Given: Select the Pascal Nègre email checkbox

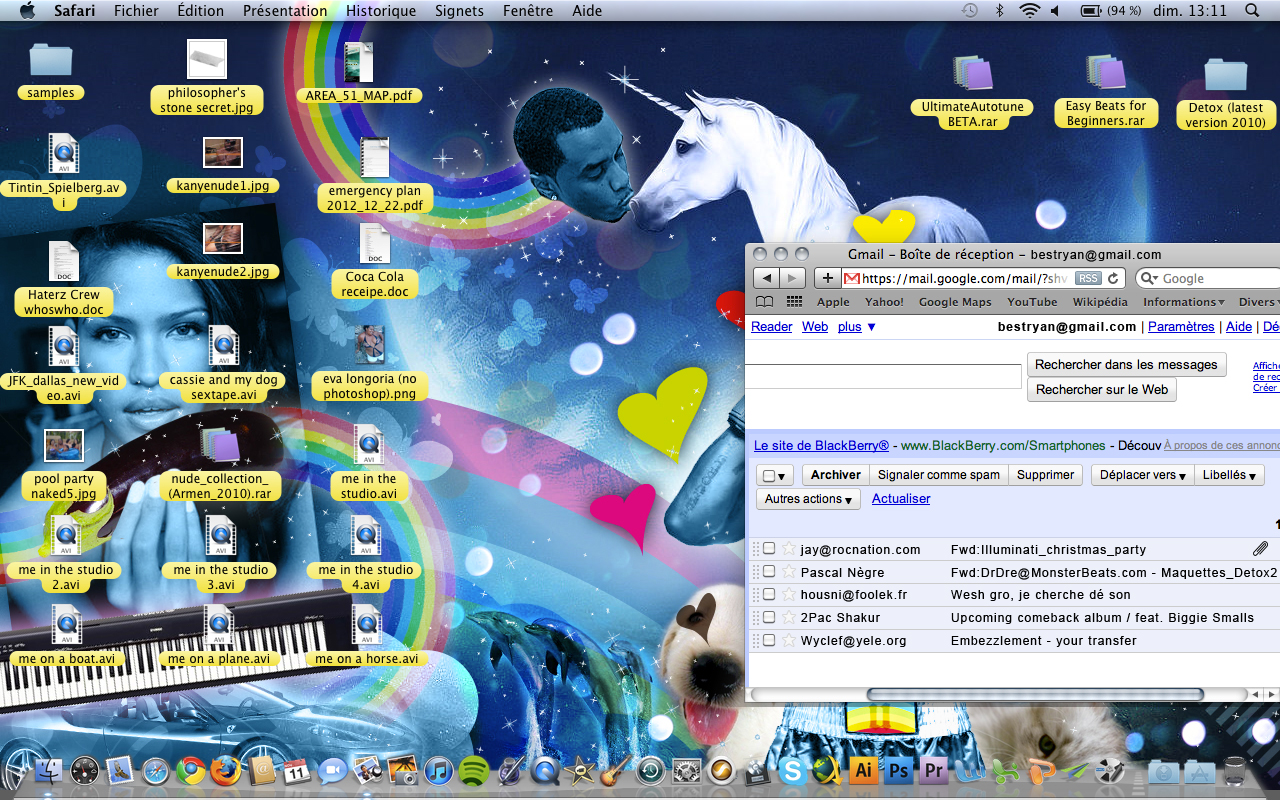Looking at the screenshot, I should [x=769, y=572].
